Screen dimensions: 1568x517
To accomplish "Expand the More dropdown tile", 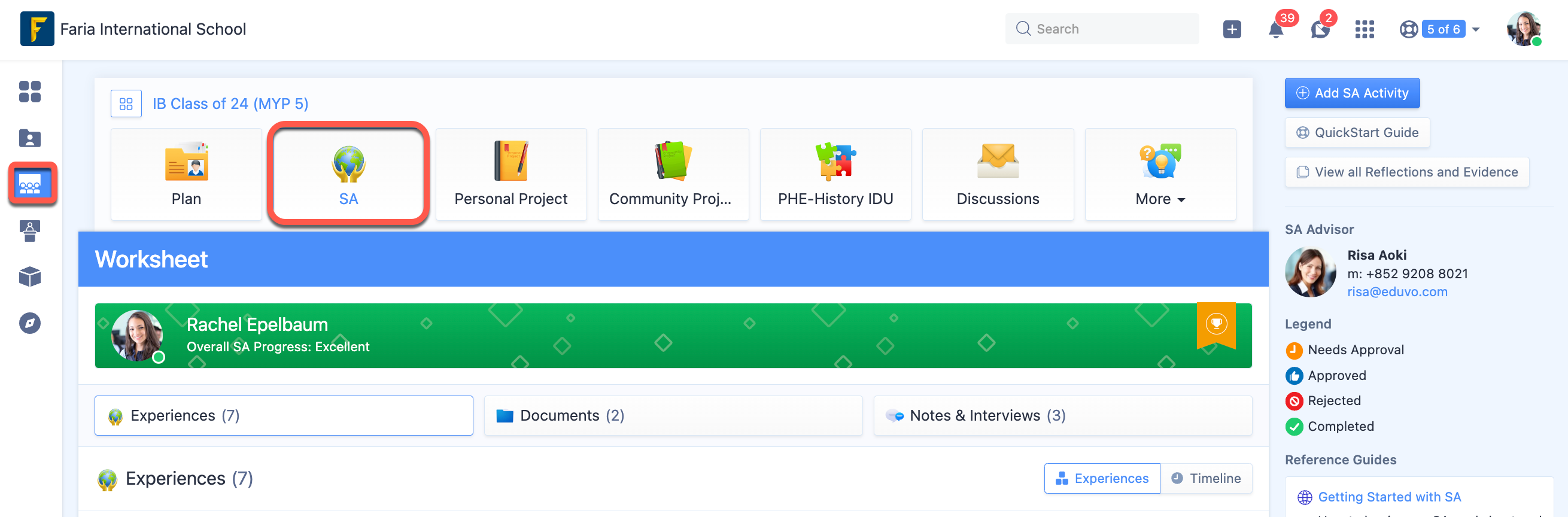I will pyautogui.click(x=1160, y=174).
